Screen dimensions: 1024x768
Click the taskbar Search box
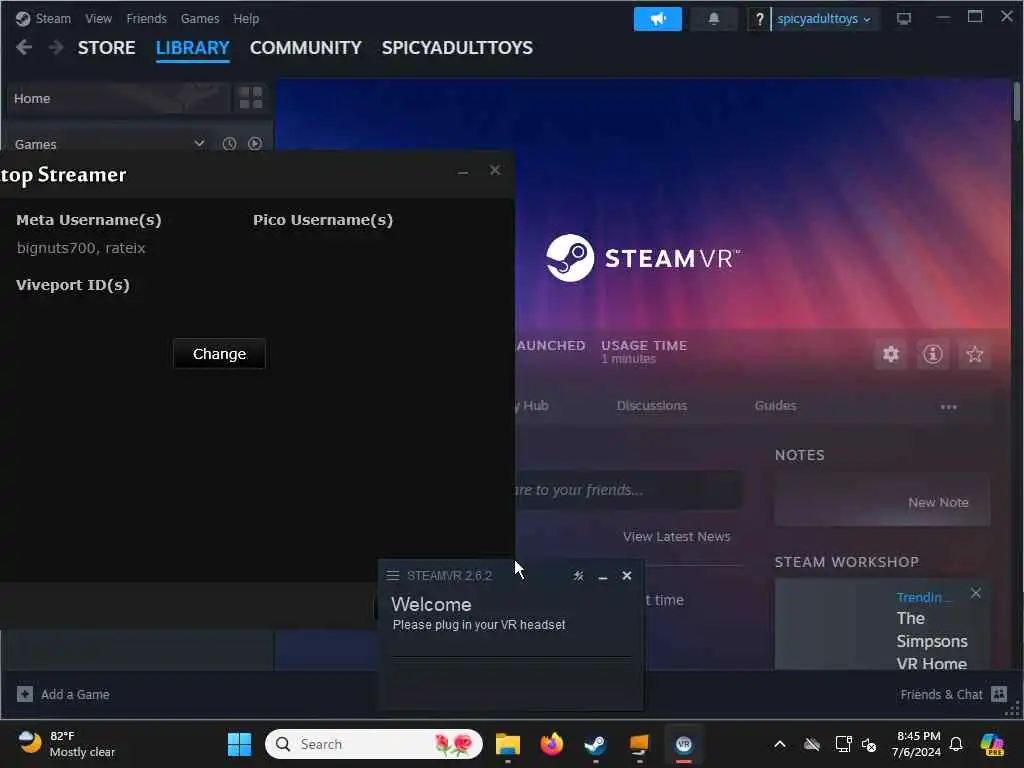click(x=374, y=744)
